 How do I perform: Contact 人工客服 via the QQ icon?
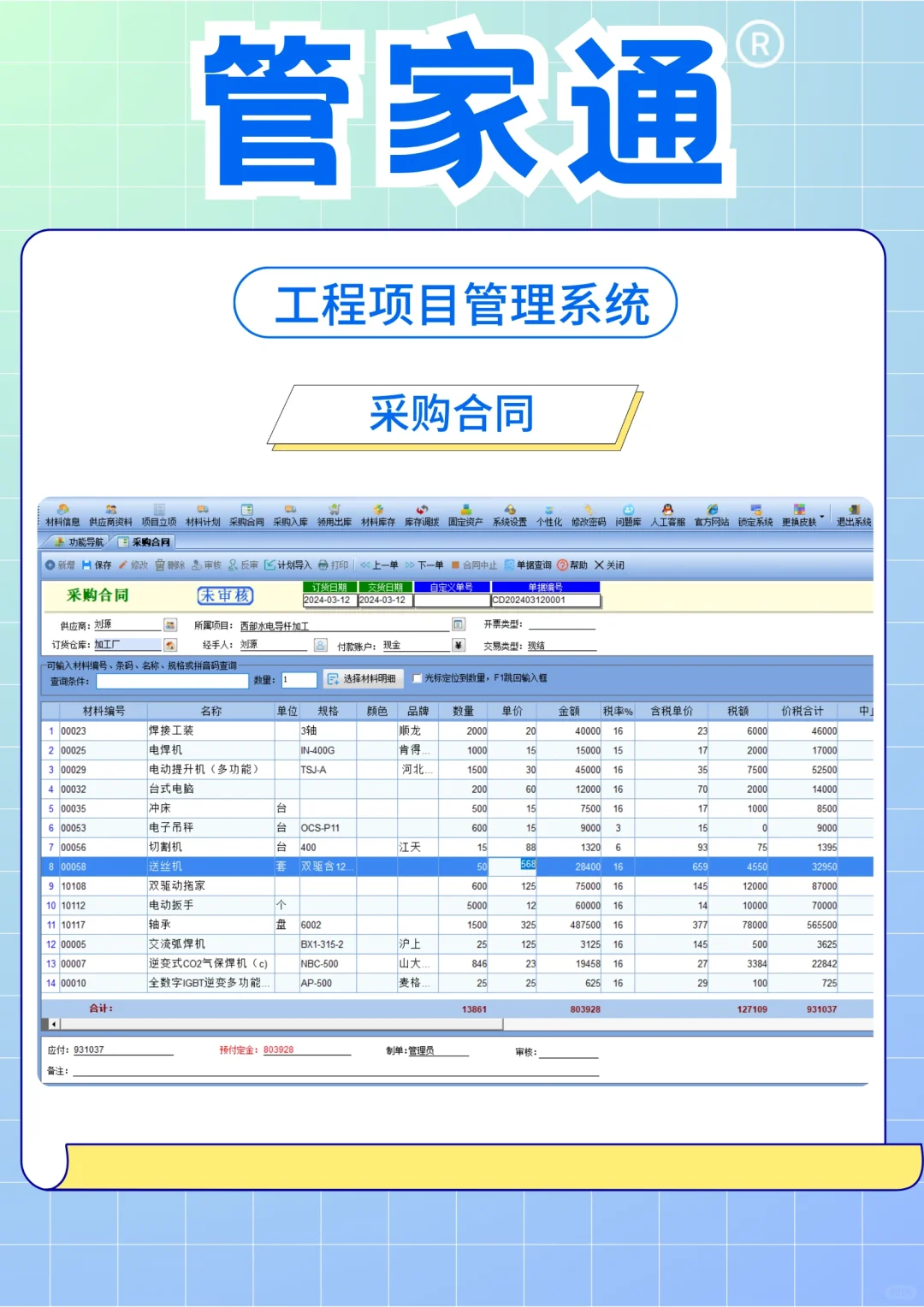pos(669,515)
